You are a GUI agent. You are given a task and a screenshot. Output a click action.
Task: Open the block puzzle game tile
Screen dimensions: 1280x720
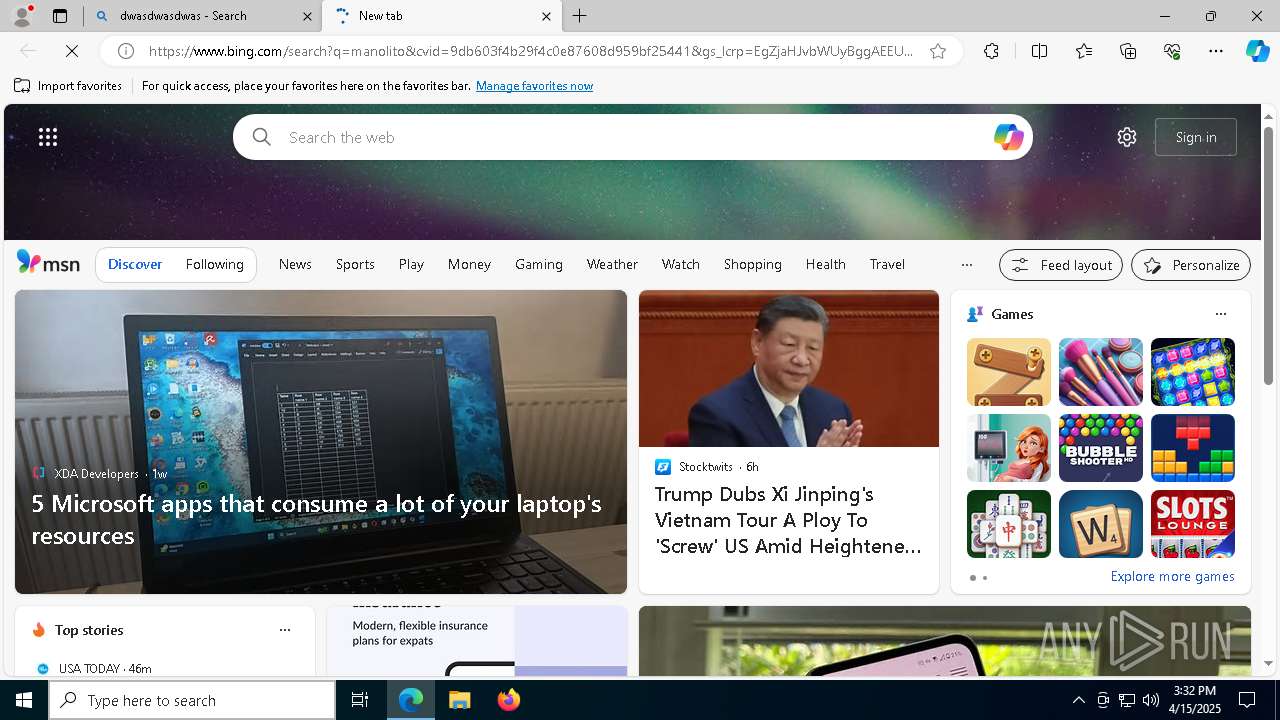(x=1193, y=448)
